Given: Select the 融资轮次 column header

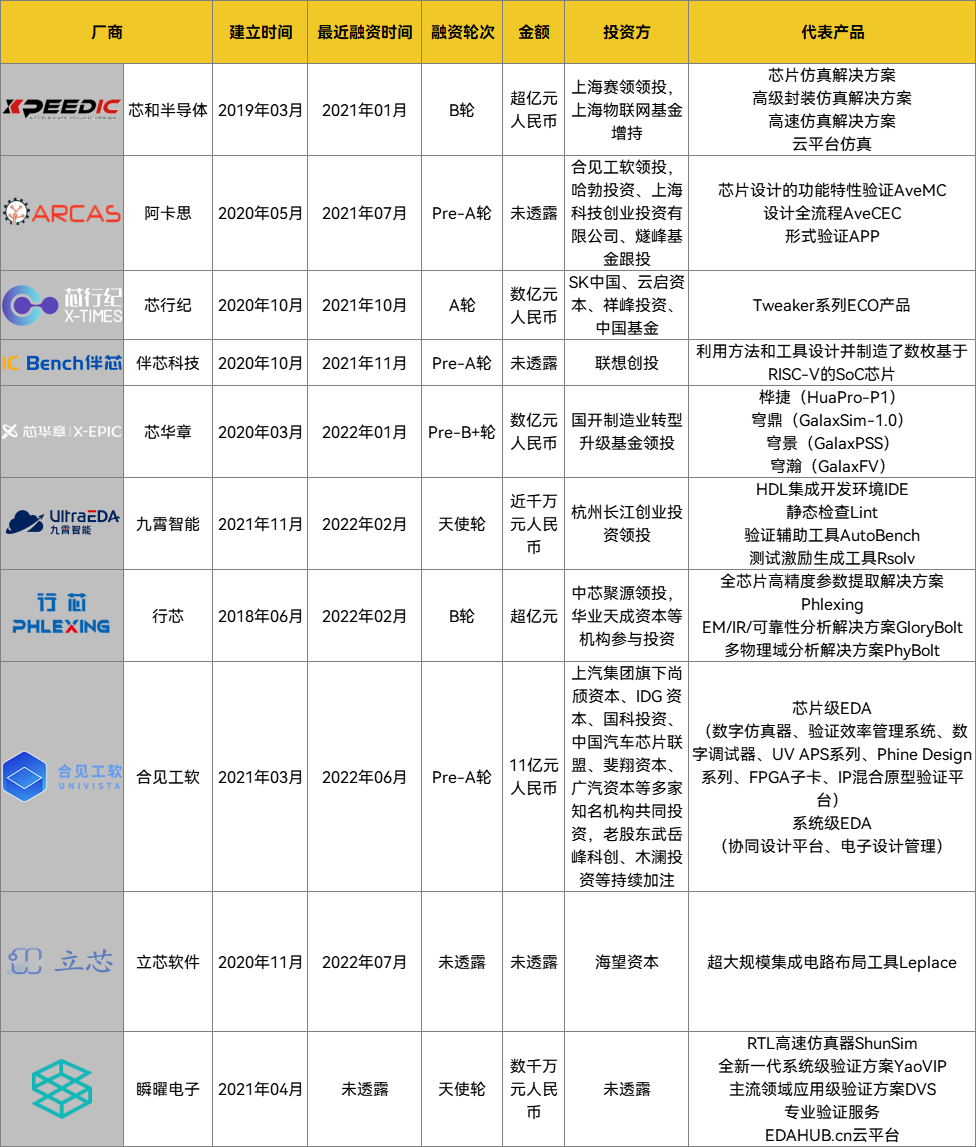Looking at the screenshot, I should pos(462,32).
